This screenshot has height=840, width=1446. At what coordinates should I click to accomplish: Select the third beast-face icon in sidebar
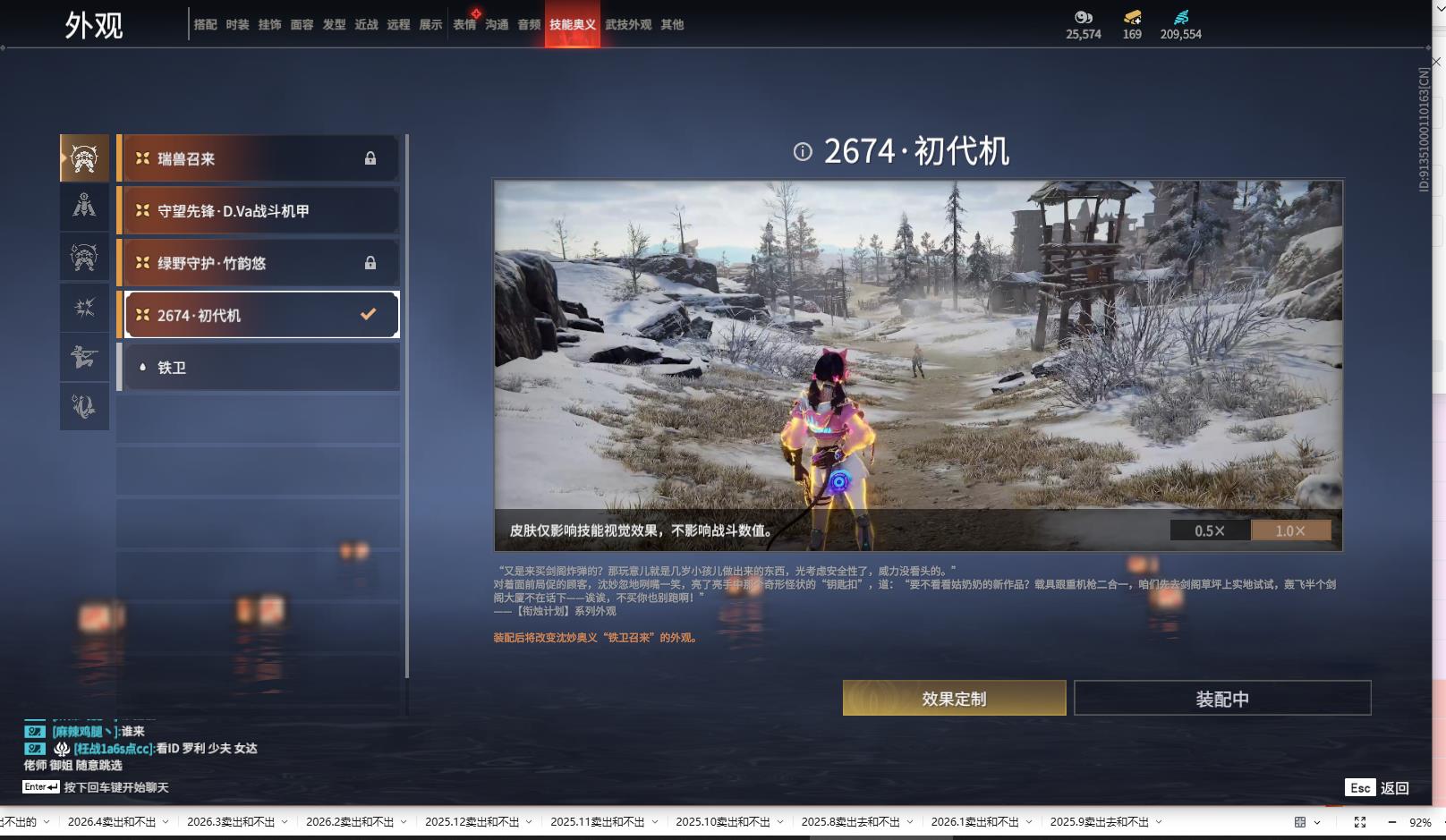point(84,258)
